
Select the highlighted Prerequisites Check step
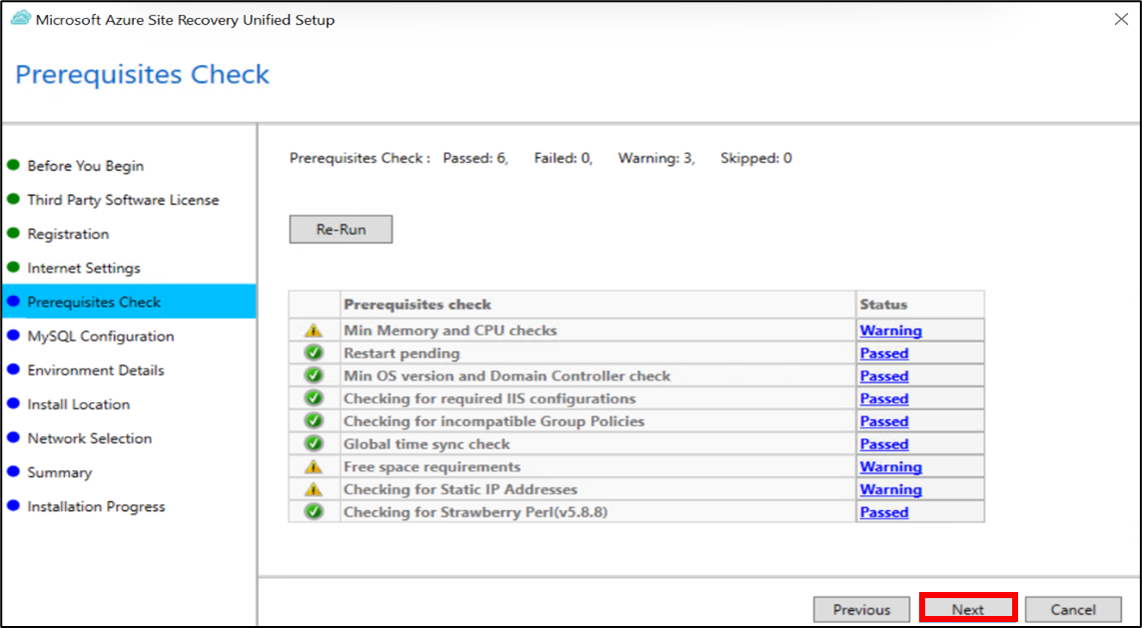(x=129, y=302)
